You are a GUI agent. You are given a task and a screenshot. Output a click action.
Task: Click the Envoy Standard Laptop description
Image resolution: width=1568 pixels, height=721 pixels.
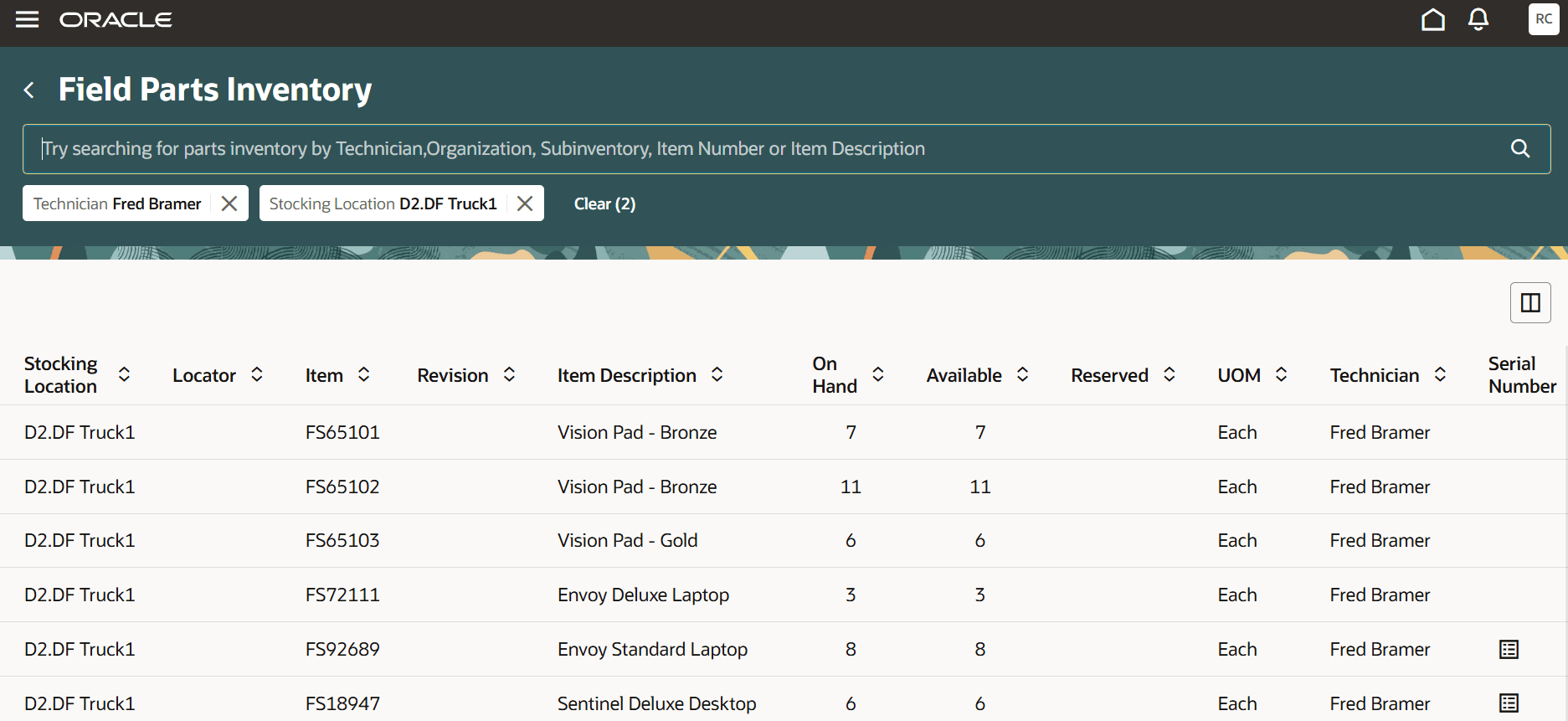[x=652, y=649]
